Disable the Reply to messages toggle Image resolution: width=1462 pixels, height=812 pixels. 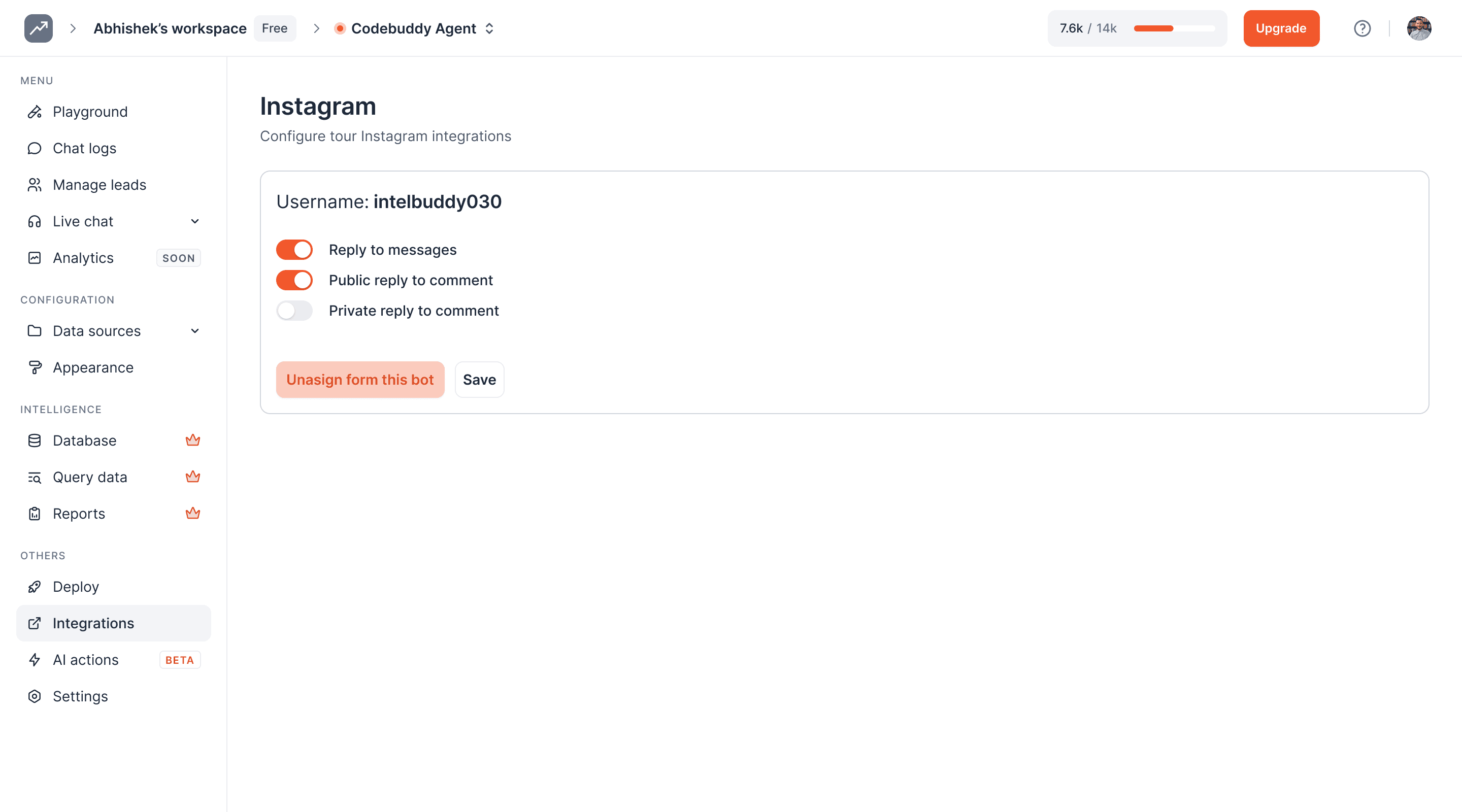[x=294, y=250]
